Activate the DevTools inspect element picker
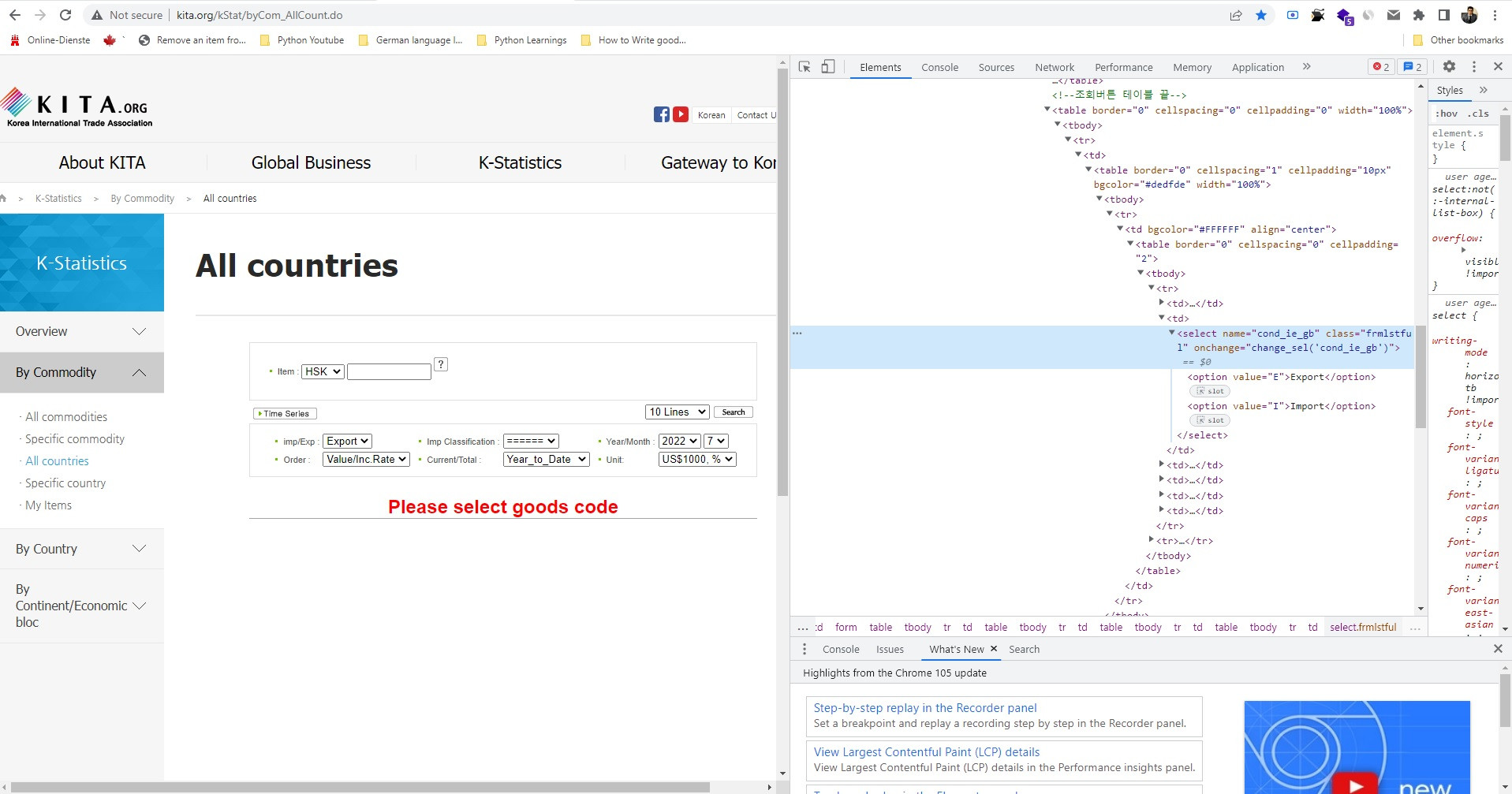This screenshot has height=794, width=1512. click(805, 67)
